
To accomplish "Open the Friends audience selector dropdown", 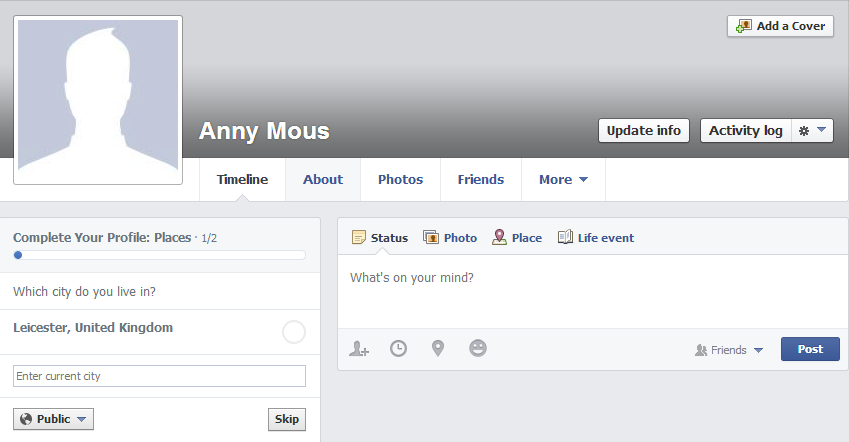I will tap(729, 350).
